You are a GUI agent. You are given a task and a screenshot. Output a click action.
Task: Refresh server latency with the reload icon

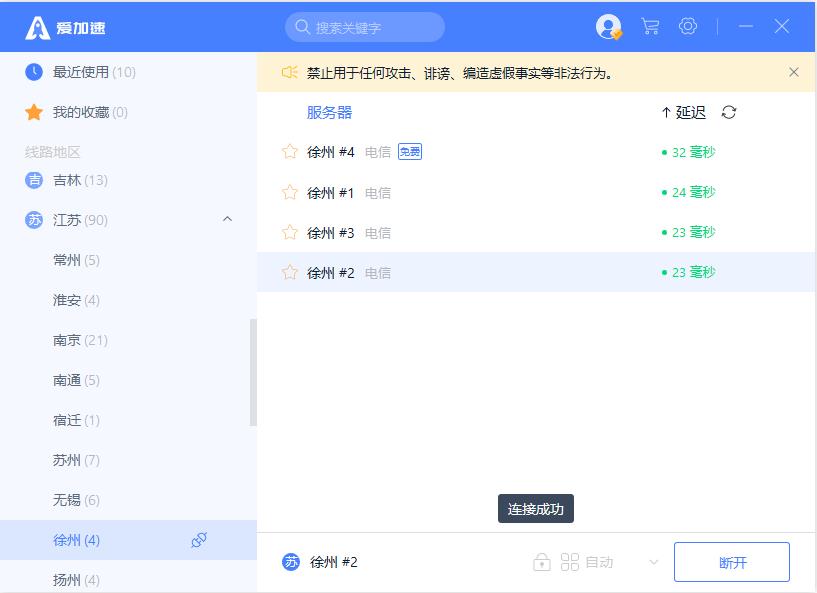pos(729,112)
